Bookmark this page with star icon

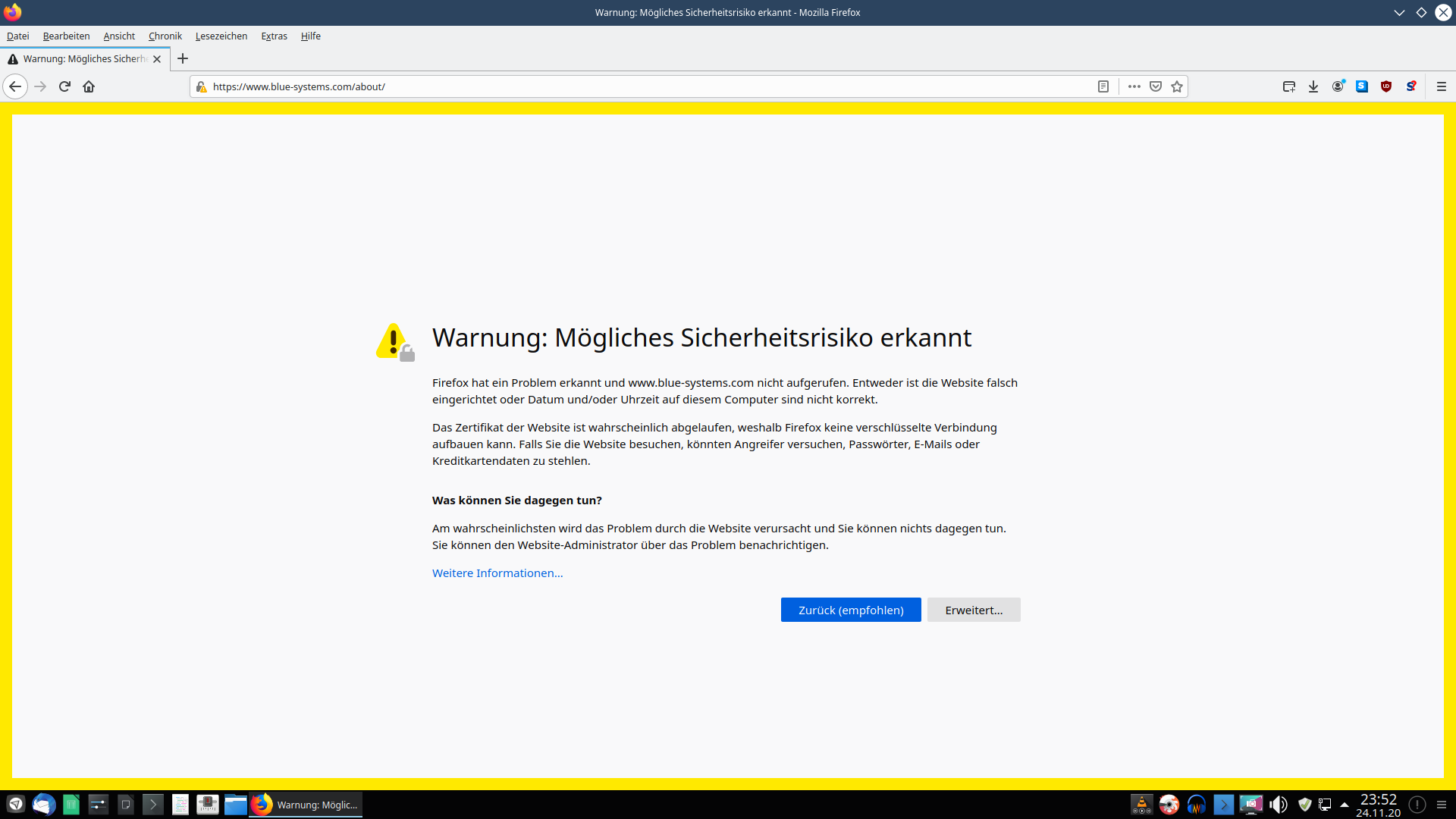pyautogui.click(x=1177, y=86)
